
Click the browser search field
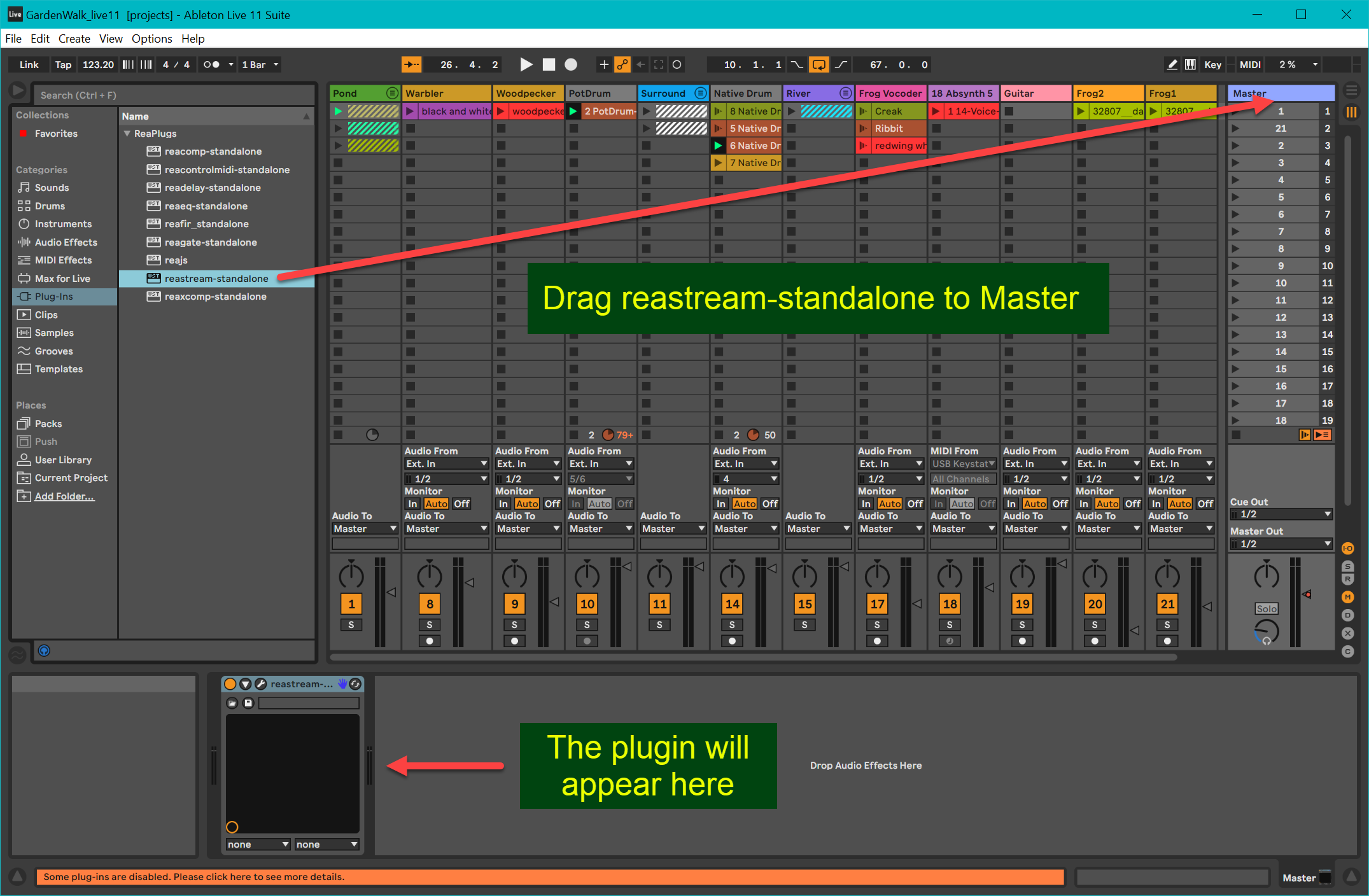point(174,95)
